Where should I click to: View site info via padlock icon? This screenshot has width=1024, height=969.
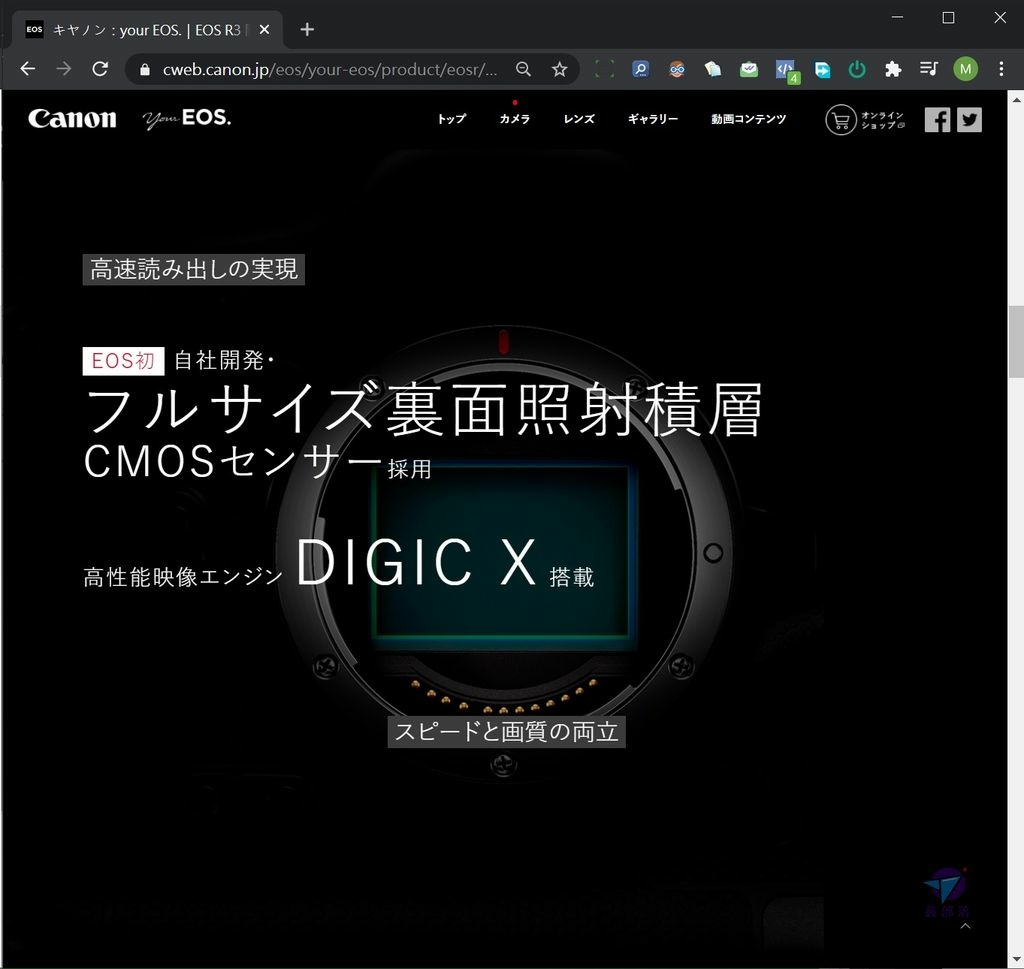coord(145,69)
